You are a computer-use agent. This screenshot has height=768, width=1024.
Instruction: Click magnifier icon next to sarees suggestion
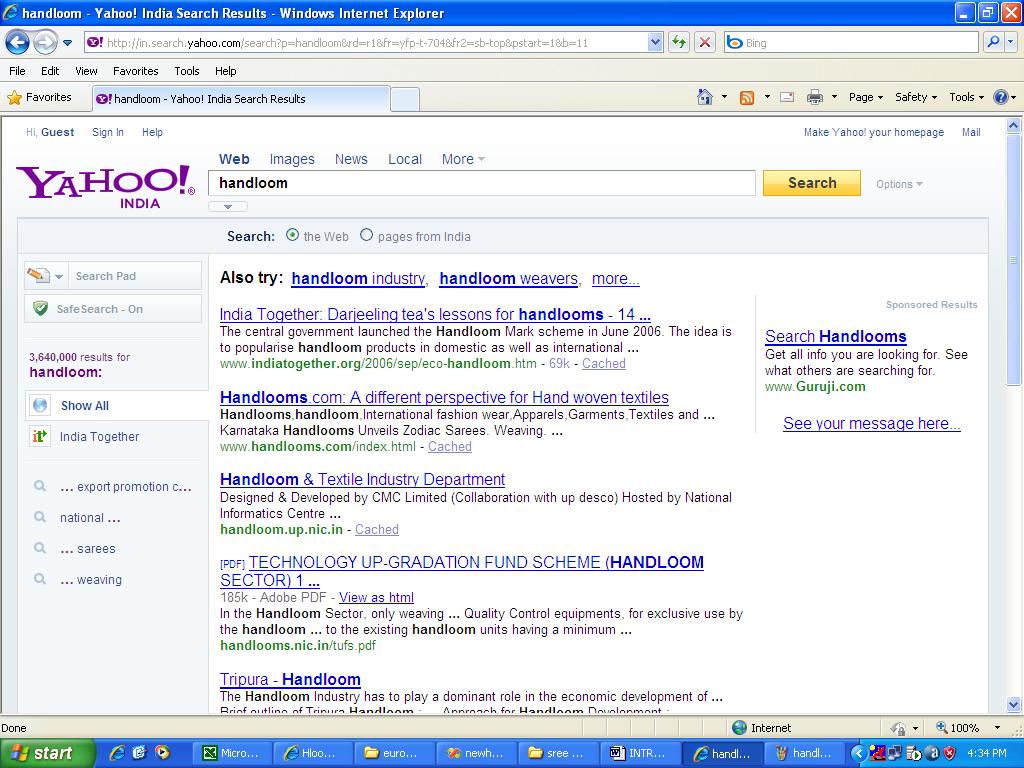(x=40, y=548)
